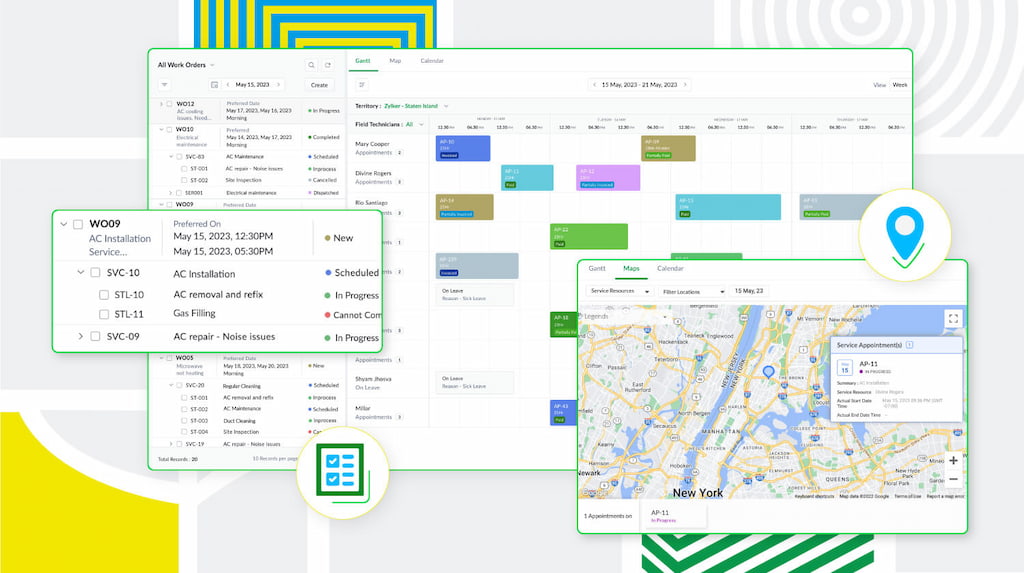The image size is (1024, 573).
Task: Click the May 15 date badge for AP-11
Action: 844,368
